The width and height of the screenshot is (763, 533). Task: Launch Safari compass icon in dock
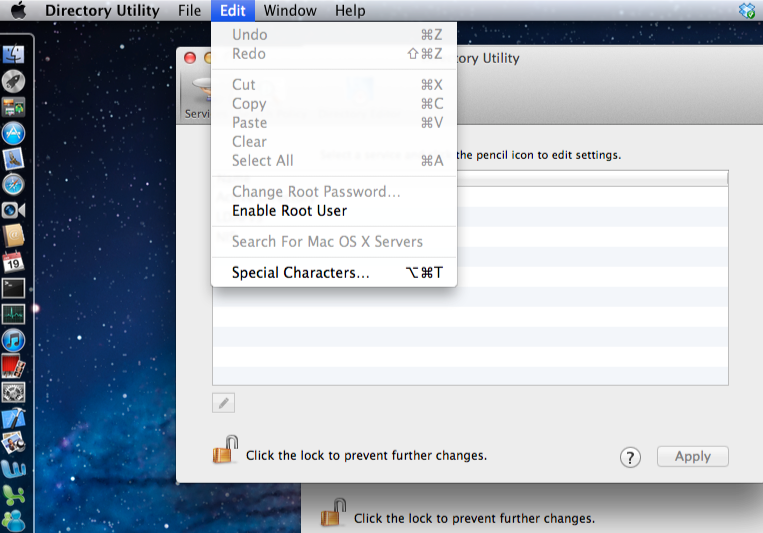tap(14, 185)
